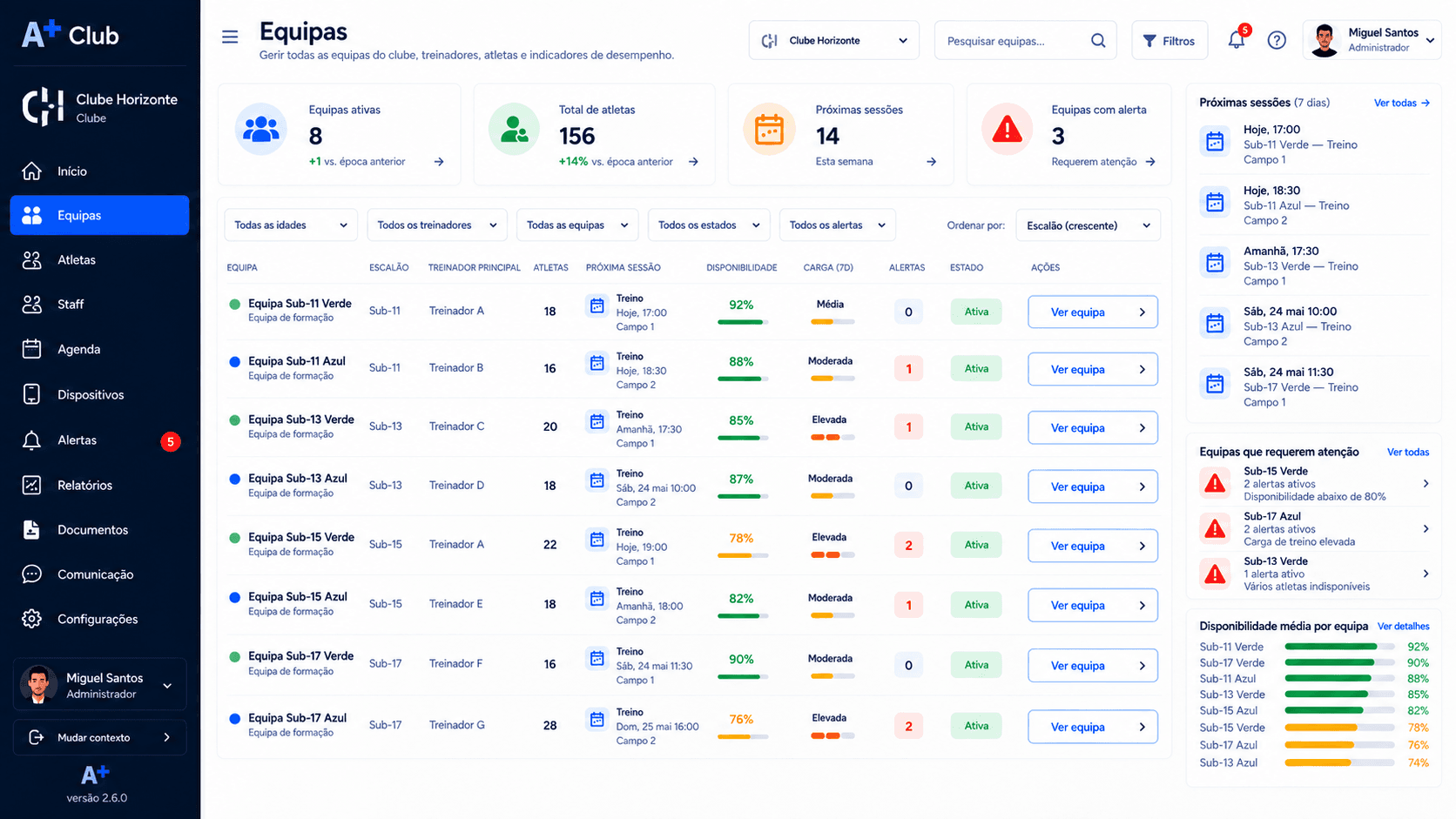Click calendar icon beside Hoje, 18:30 session
This screenshot has height=819, width=1456.
(x=1215, y=202)
